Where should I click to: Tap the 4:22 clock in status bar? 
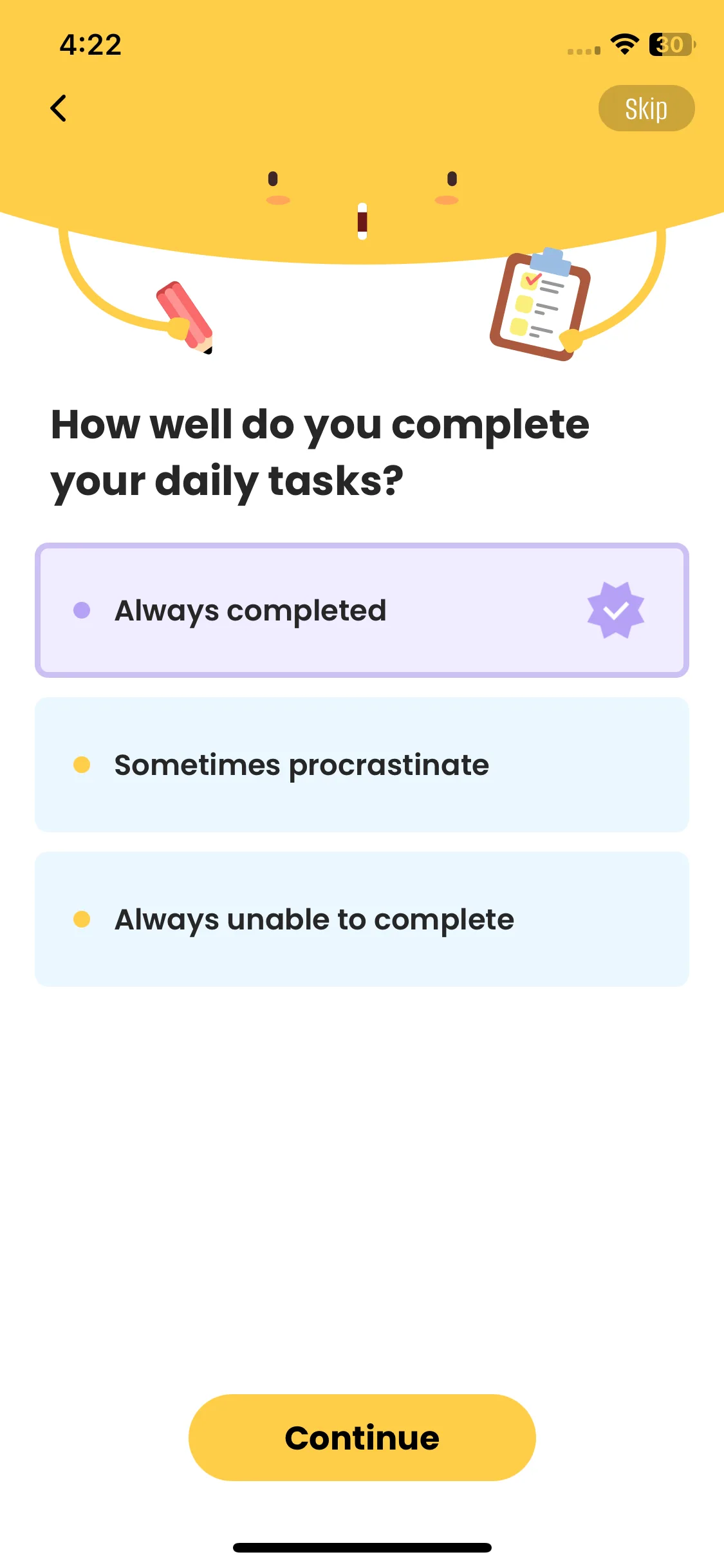coord(91,45)
